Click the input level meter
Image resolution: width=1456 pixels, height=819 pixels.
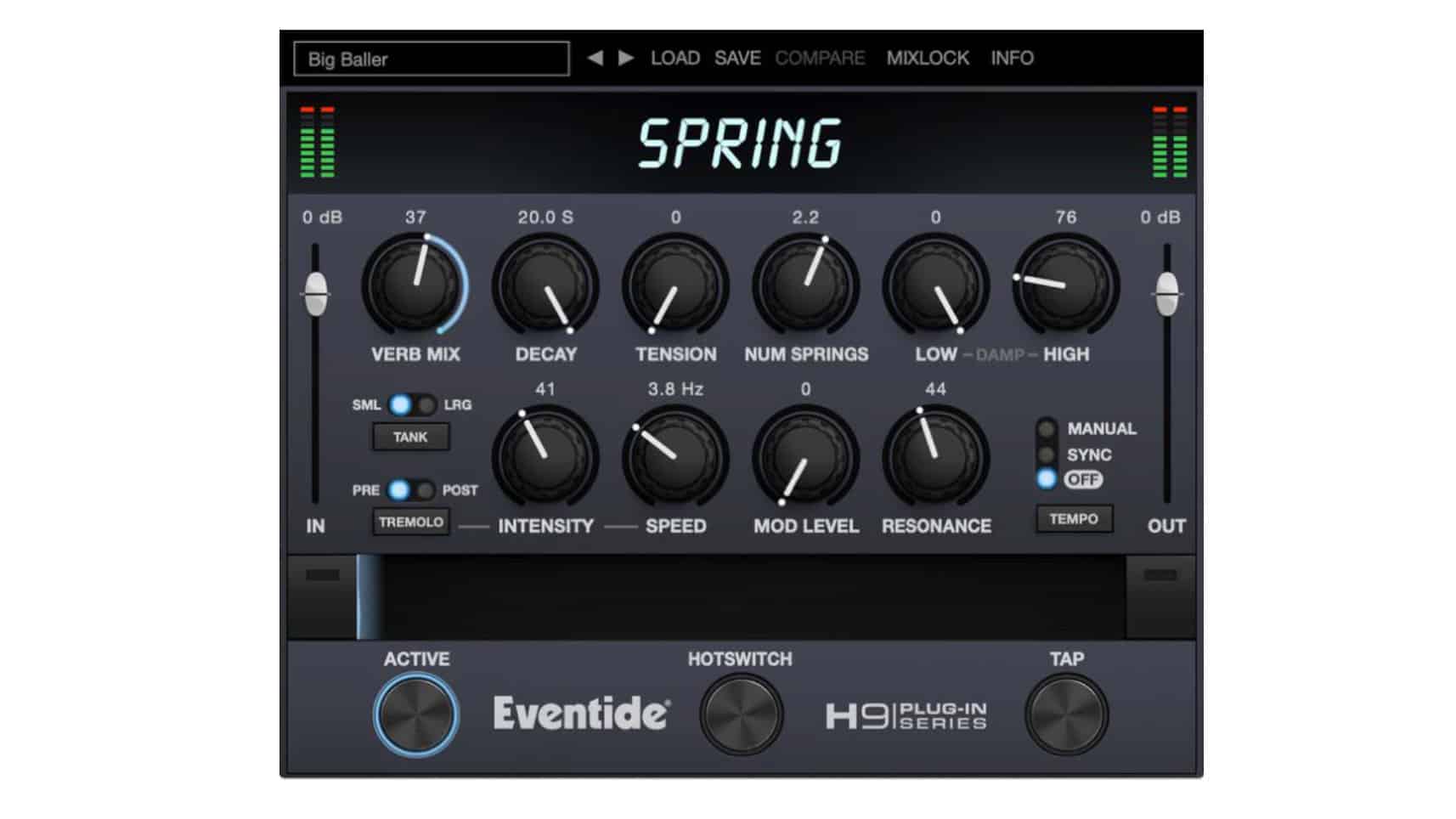318,142
